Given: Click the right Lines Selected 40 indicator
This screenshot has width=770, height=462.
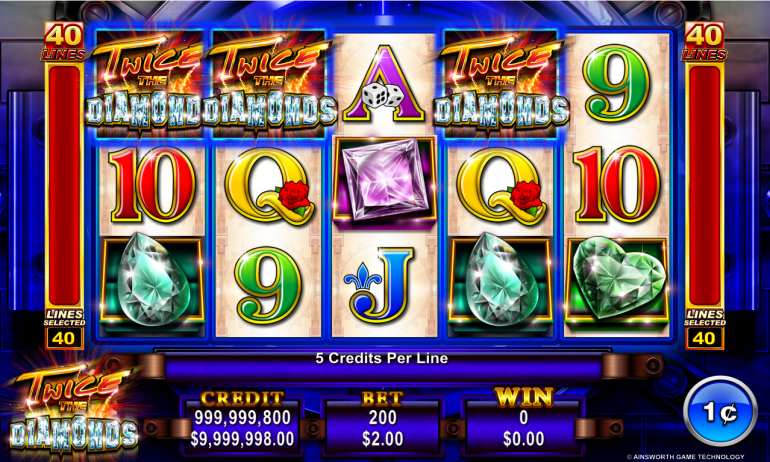Looking at the screenshot, I should click(704, 328).
